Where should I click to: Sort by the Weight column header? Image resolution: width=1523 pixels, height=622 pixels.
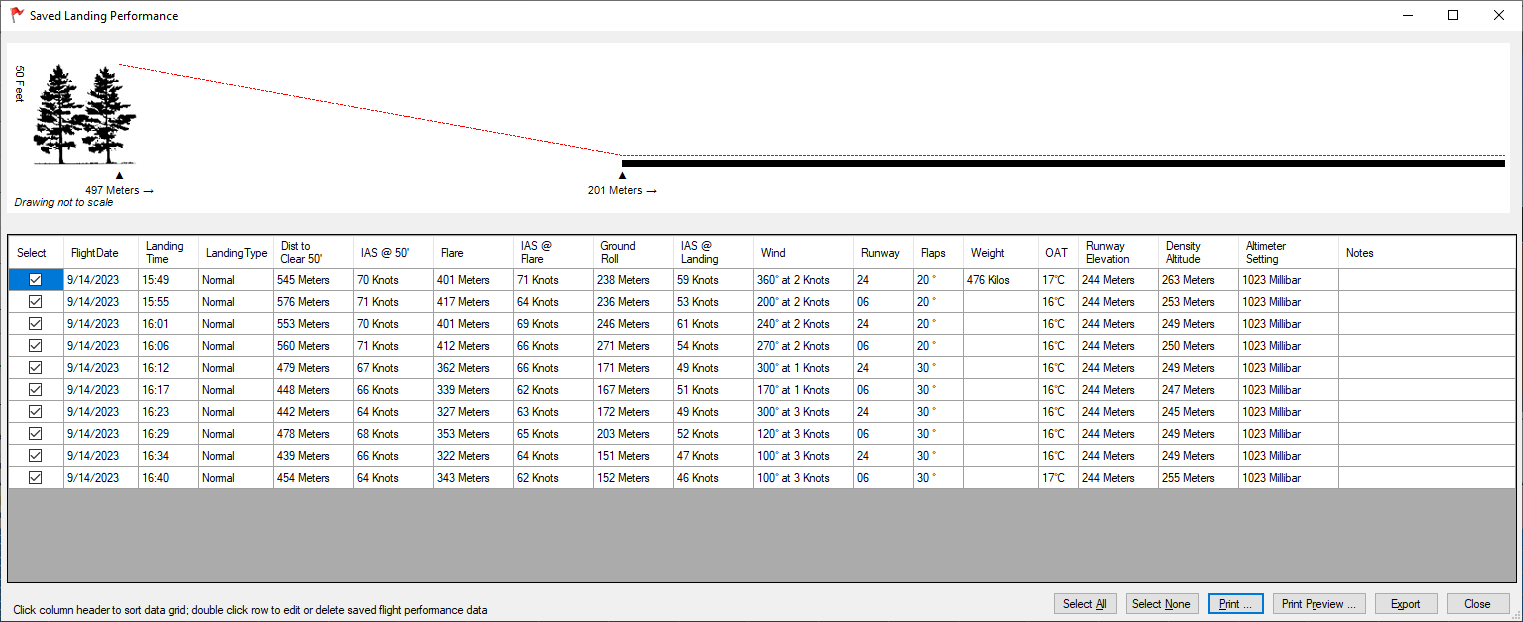[1001, 253]
